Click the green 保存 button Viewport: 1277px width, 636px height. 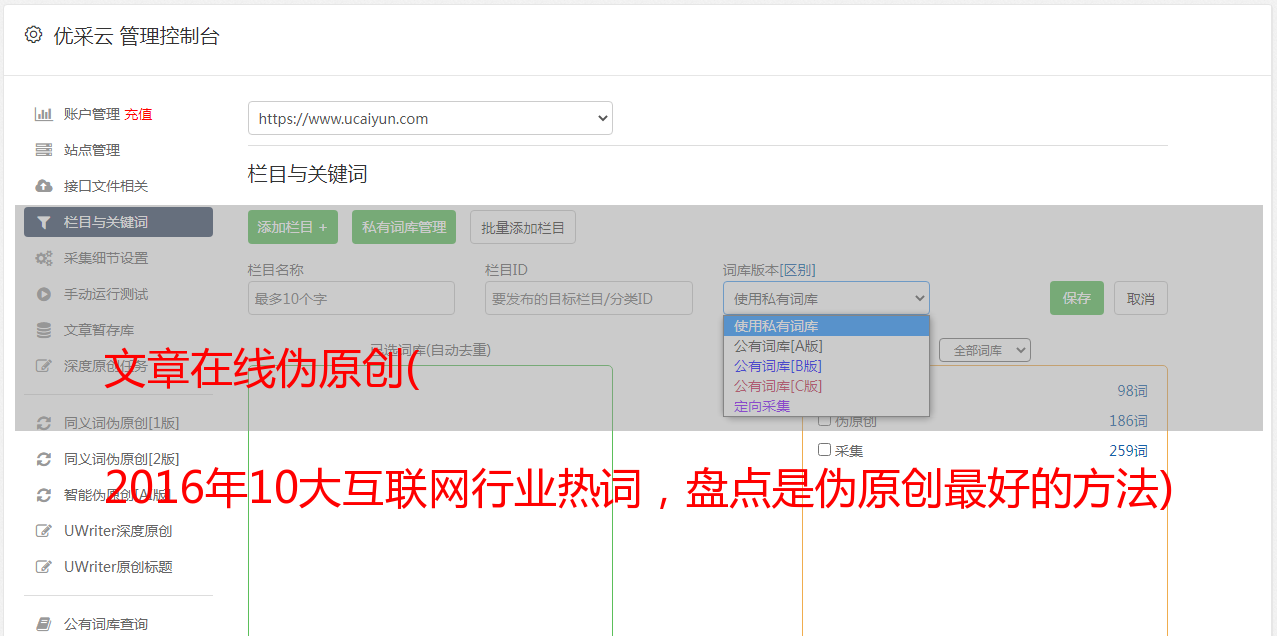1077,298
